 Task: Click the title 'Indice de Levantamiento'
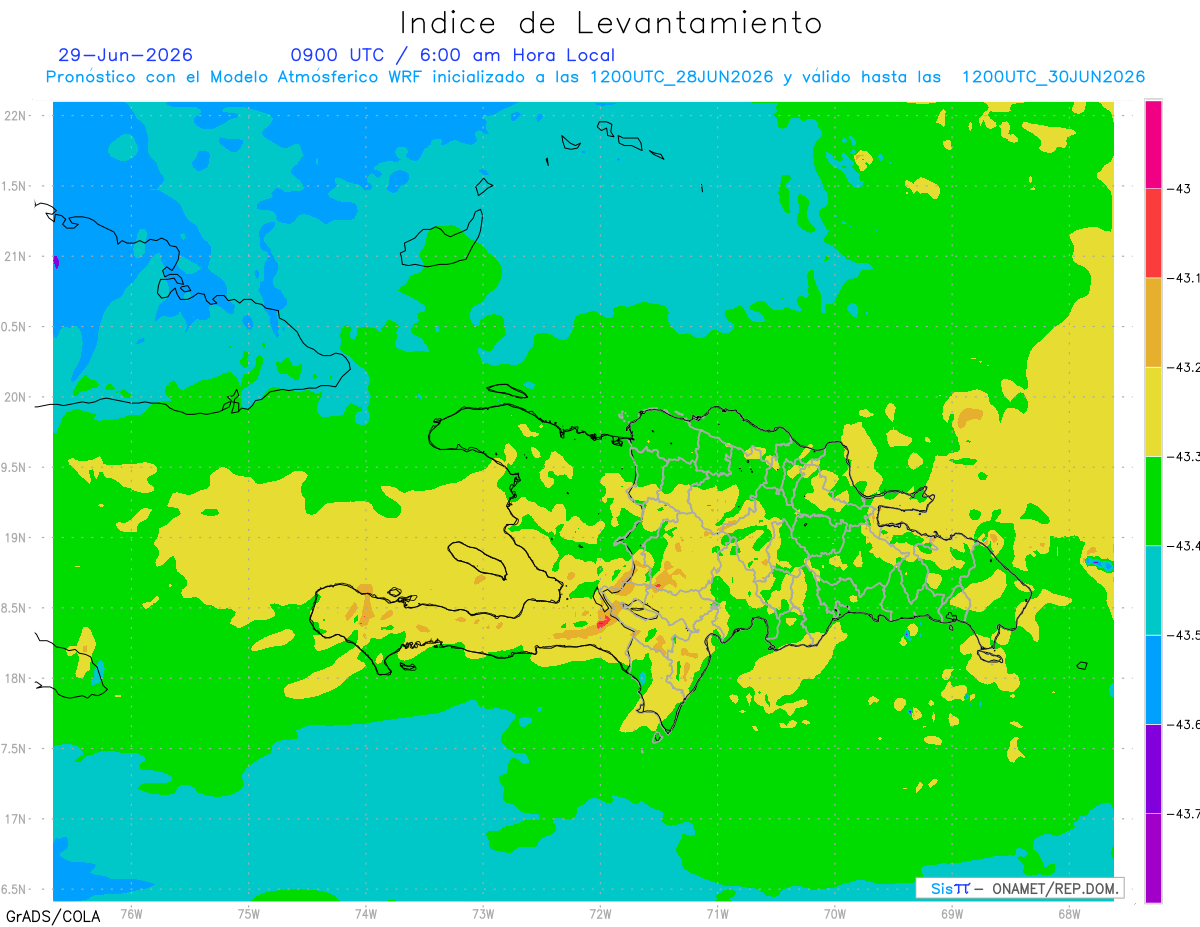click(x=611, y=23)
